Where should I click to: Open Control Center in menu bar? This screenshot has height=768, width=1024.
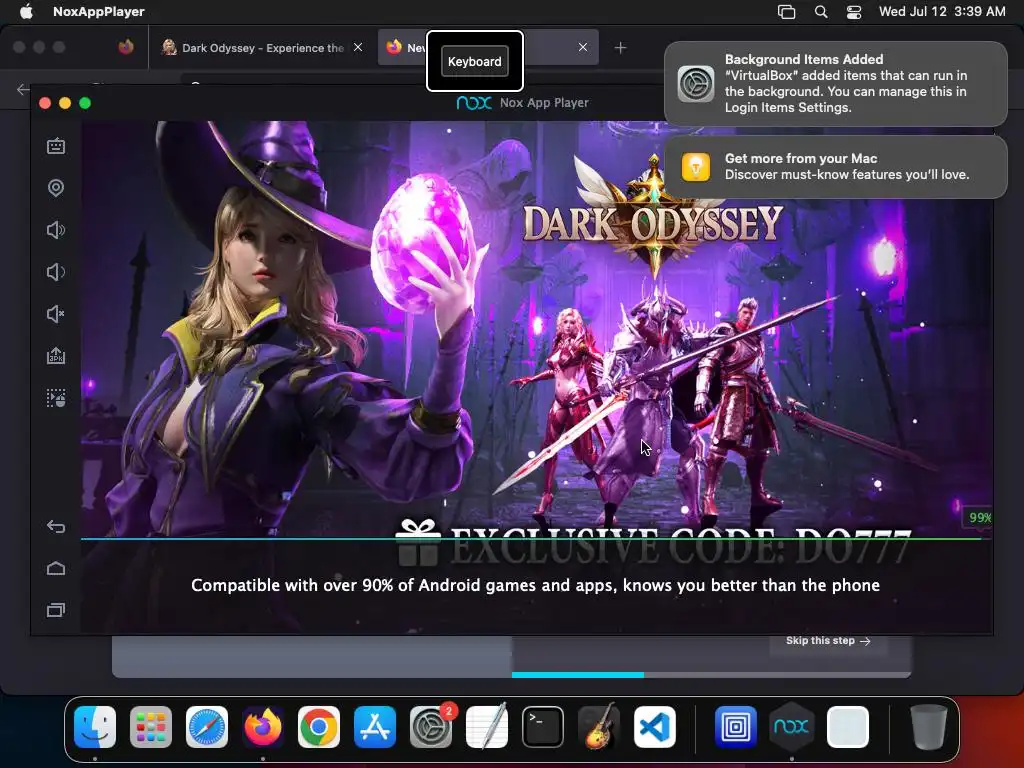[854, 11]
